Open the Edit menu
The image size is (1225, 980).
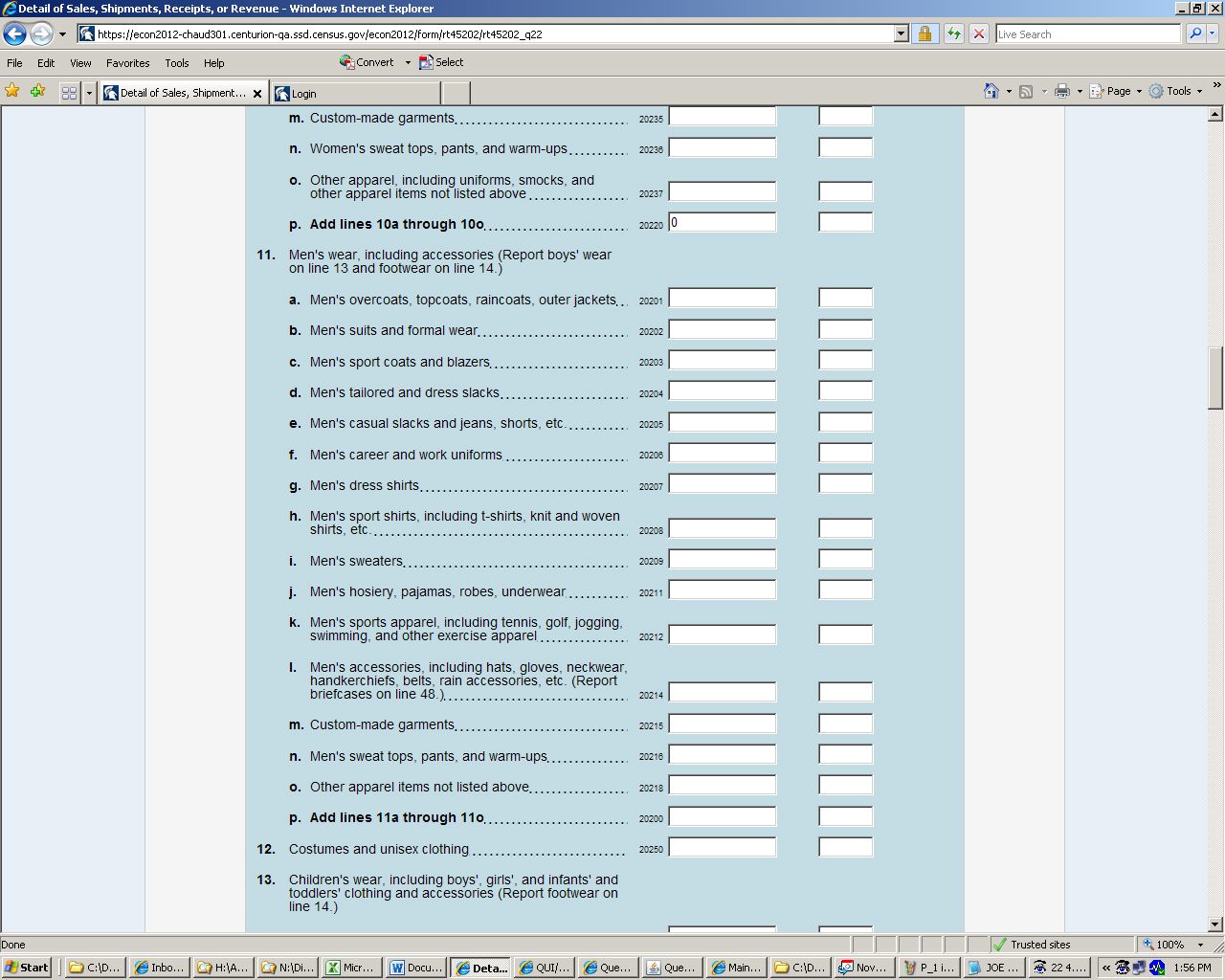coord(46,63)
